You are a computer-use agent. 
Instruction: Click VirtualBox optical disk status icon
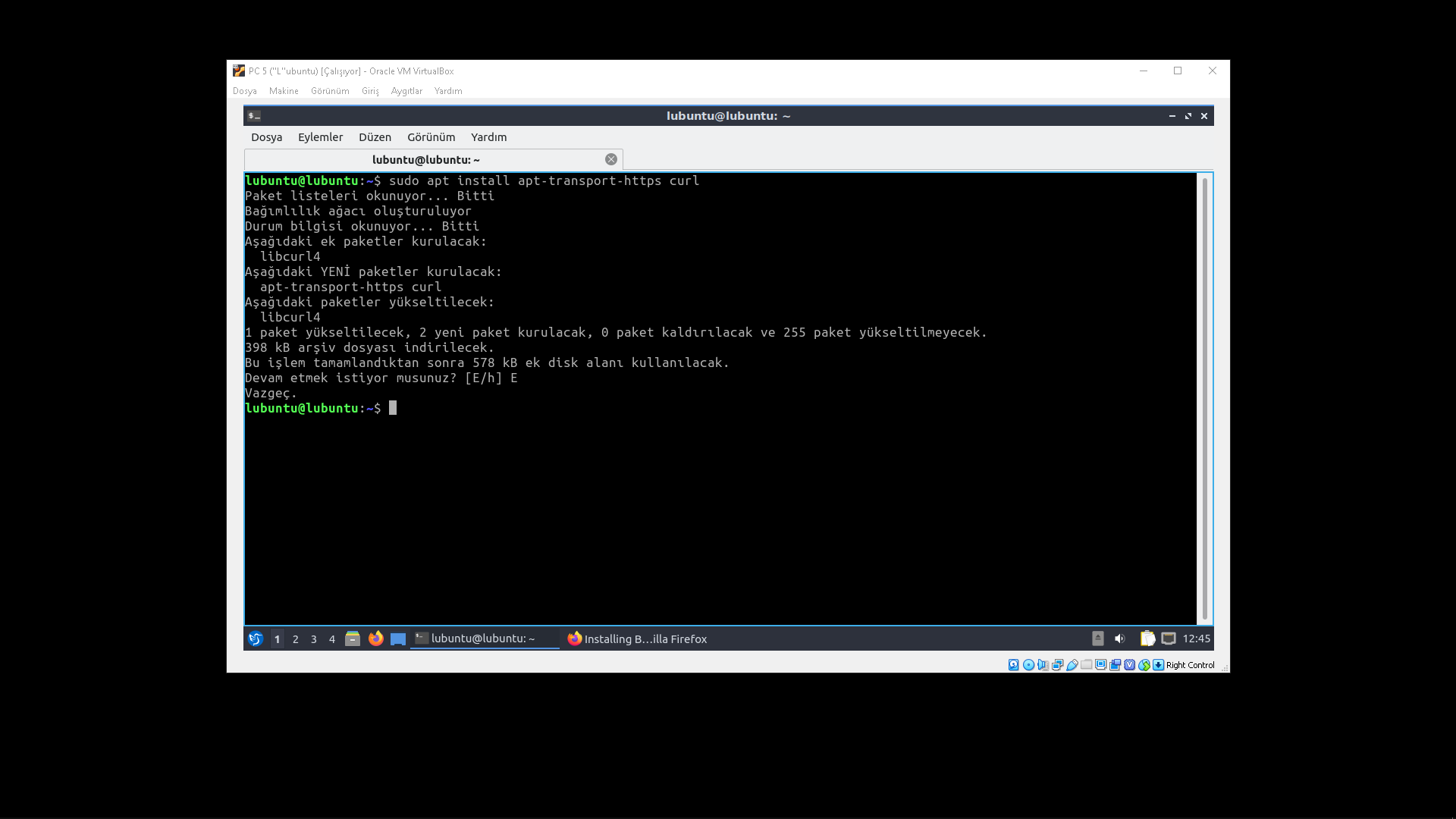tap(1028, 665)
